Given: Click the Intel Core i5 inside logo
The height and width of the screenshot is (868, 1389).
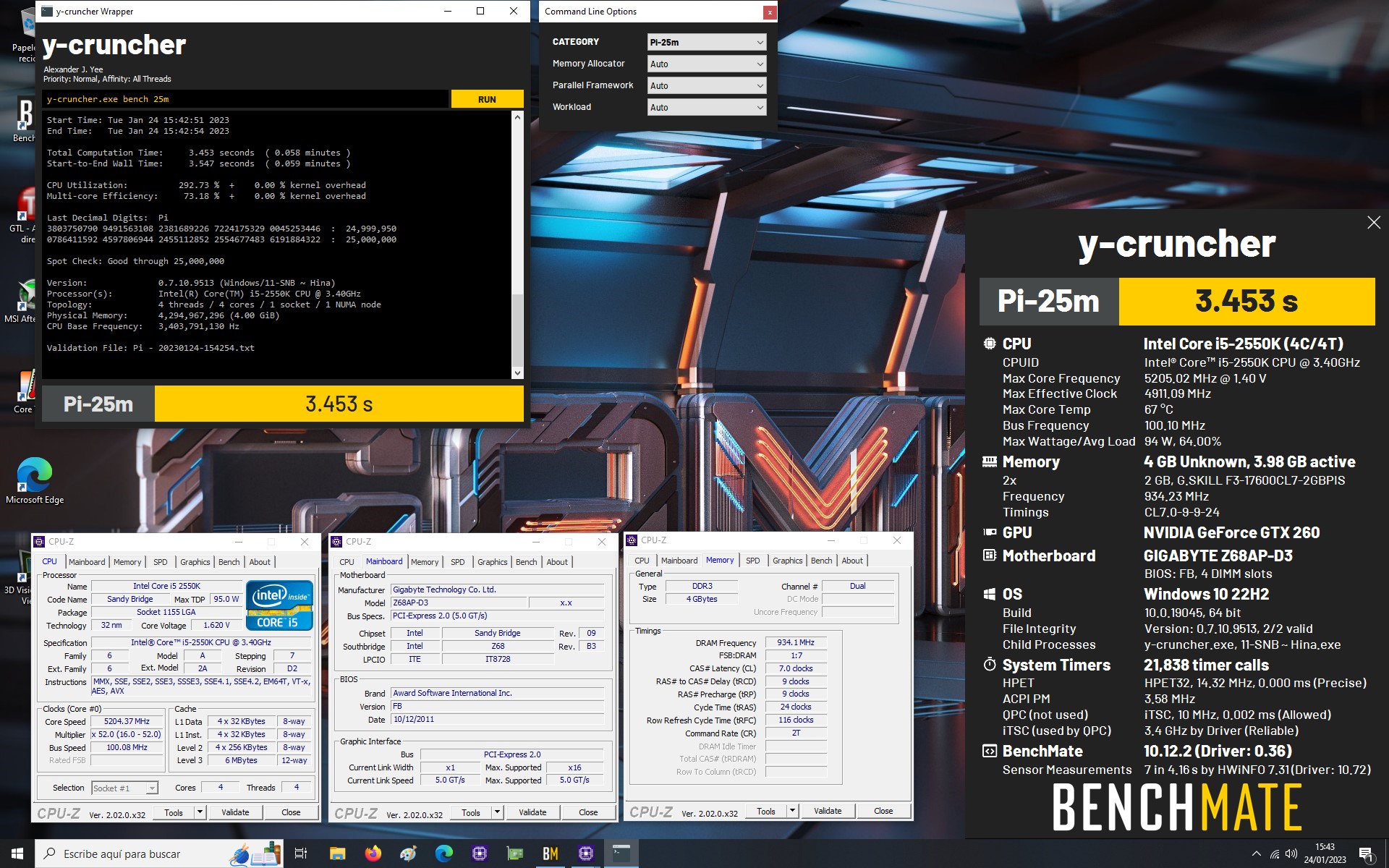Looking at the screenshot, I should click(280, 605).
